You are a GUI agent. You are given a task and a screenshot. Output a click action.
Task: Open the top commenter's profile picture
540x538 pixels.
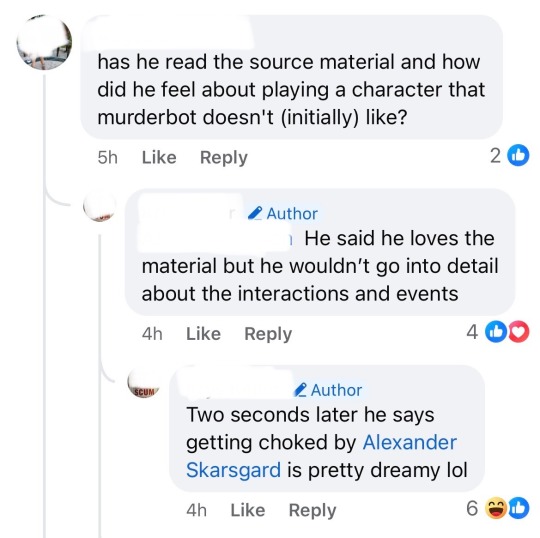point(44,43)
